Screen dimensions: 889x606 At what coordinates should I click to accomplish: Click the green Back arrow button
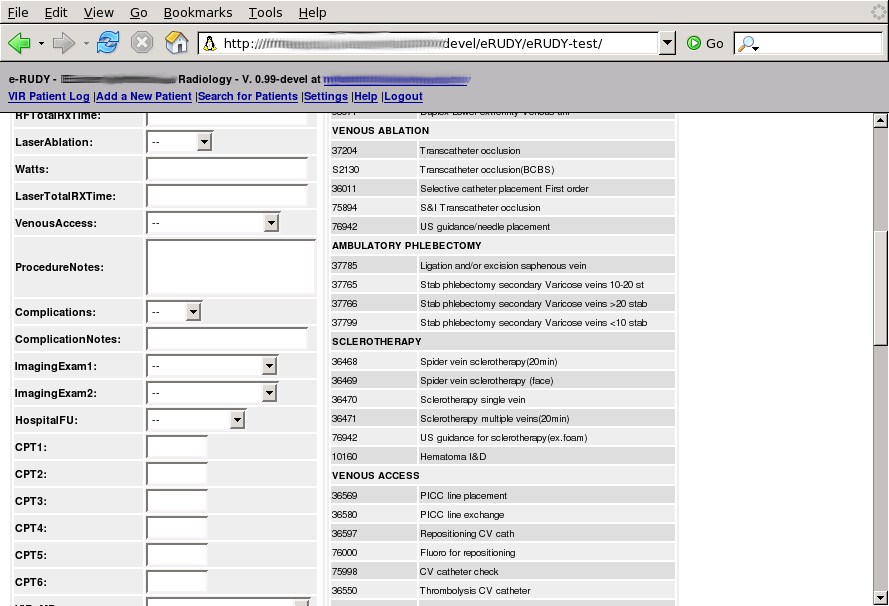(x=19, y=43)
